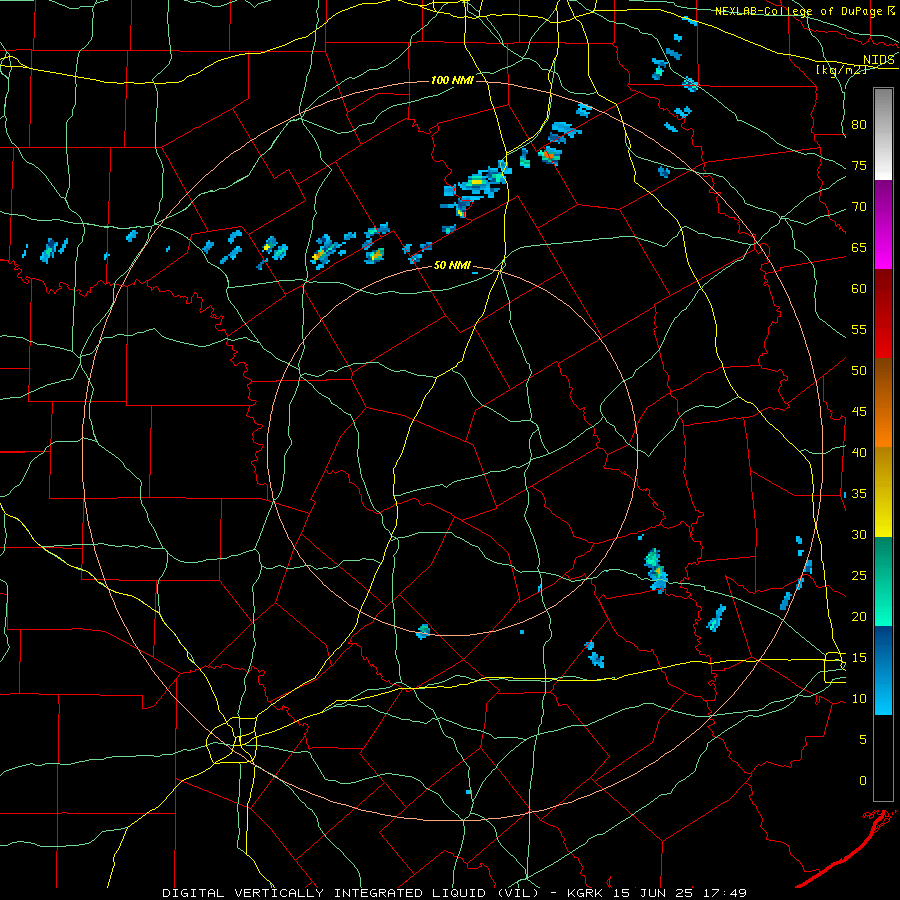
Task: Click the 17:49 timestamp in caption
Action: point(726,893)
